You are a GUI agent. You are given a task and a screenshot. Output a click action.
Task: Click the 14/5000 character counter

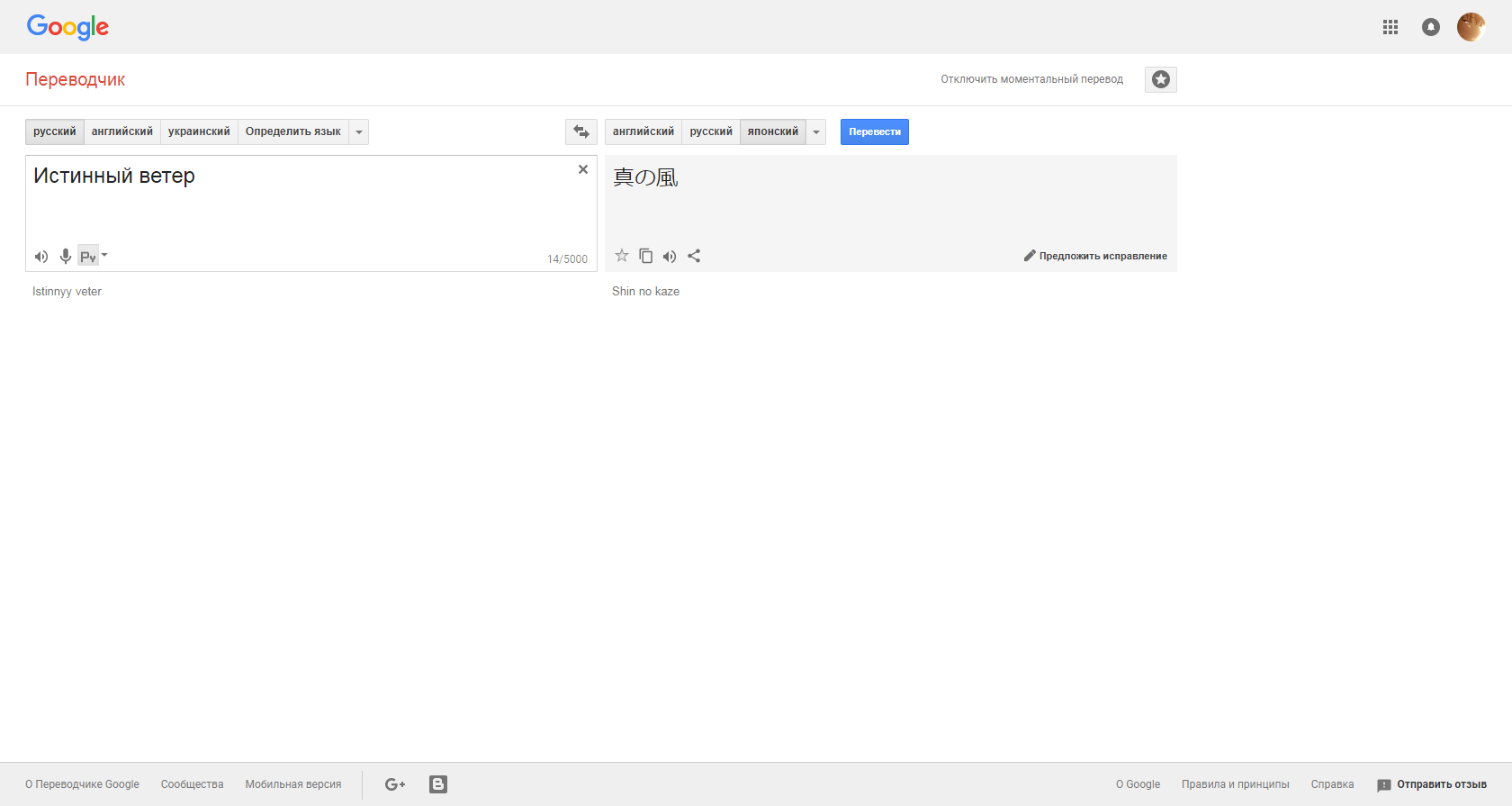pos(567,259)
